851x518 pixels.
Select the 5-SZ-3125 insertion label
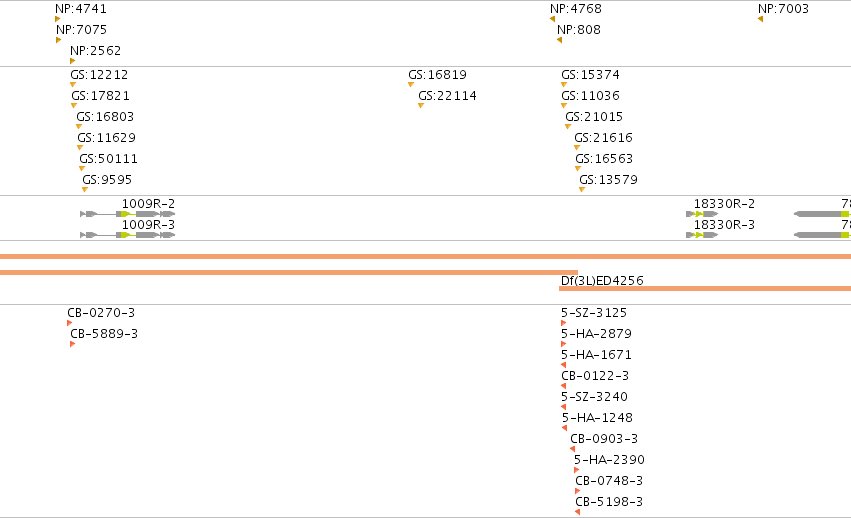point(594,313)
